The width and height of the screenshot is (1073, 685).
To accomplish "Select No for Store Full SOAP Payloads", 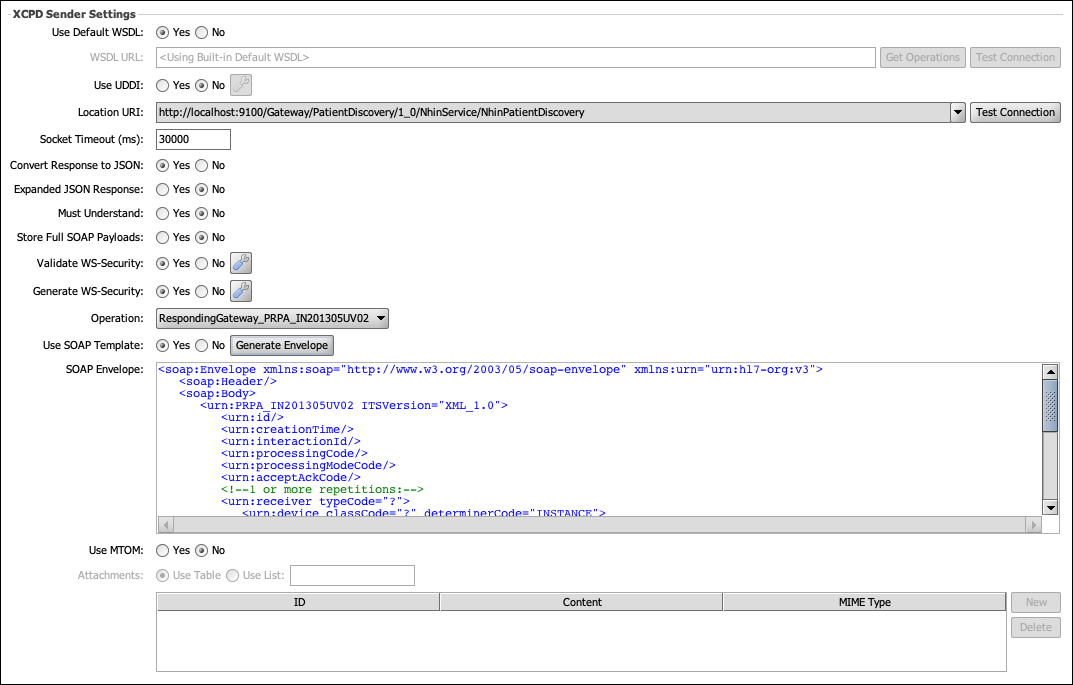I will [x=201, y=237].
